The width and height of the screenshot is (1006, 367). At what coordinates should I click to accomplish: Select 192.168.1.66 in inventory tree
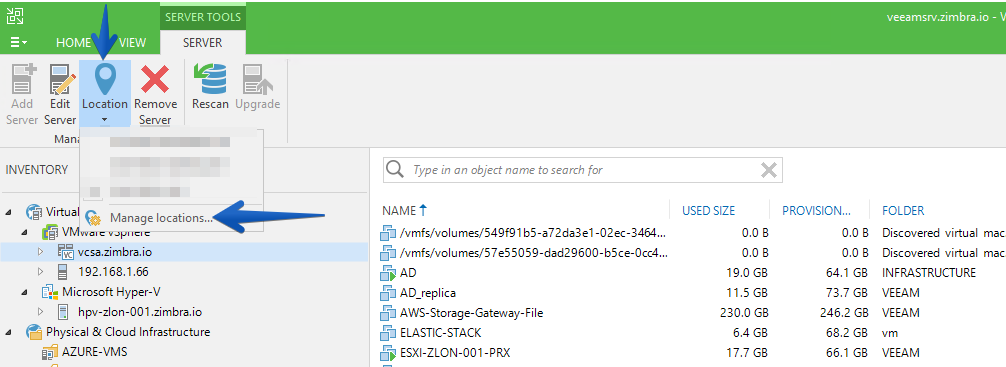pos(114,272)
